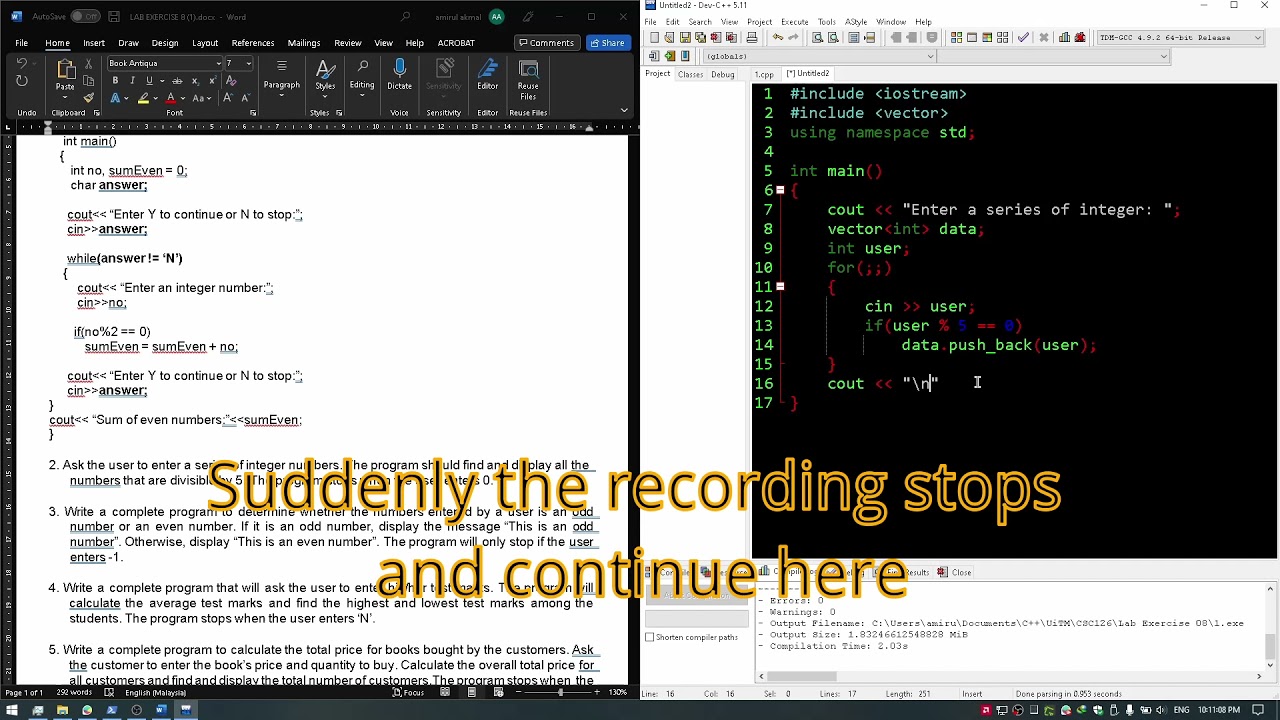Click the amirul akmal account avatar
1280x720 pixels.
click(496, 17)
